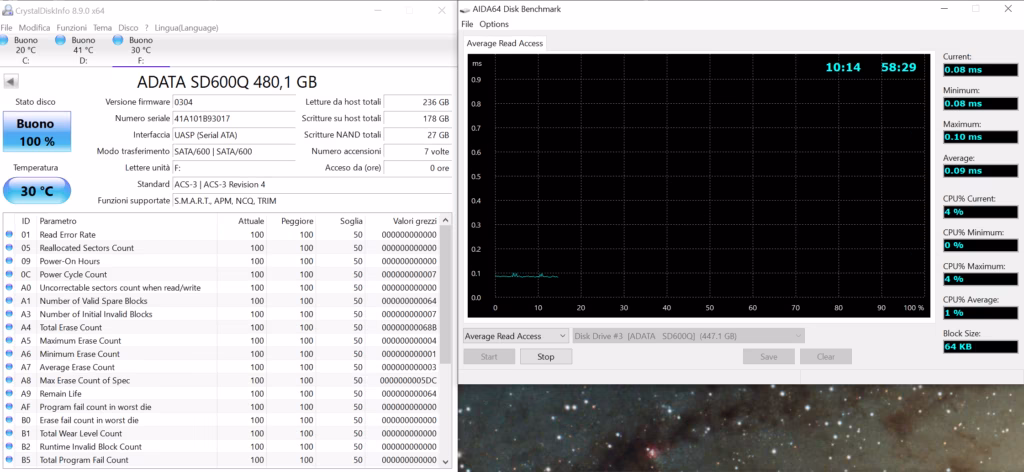Open the Modifica menu
1024x472 pixels.
[35, 28]
